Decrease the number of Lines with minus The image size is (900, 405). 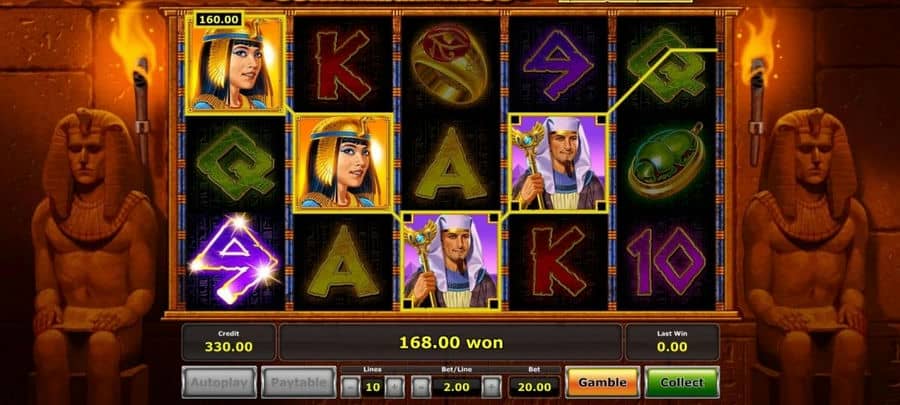[350, 387]
